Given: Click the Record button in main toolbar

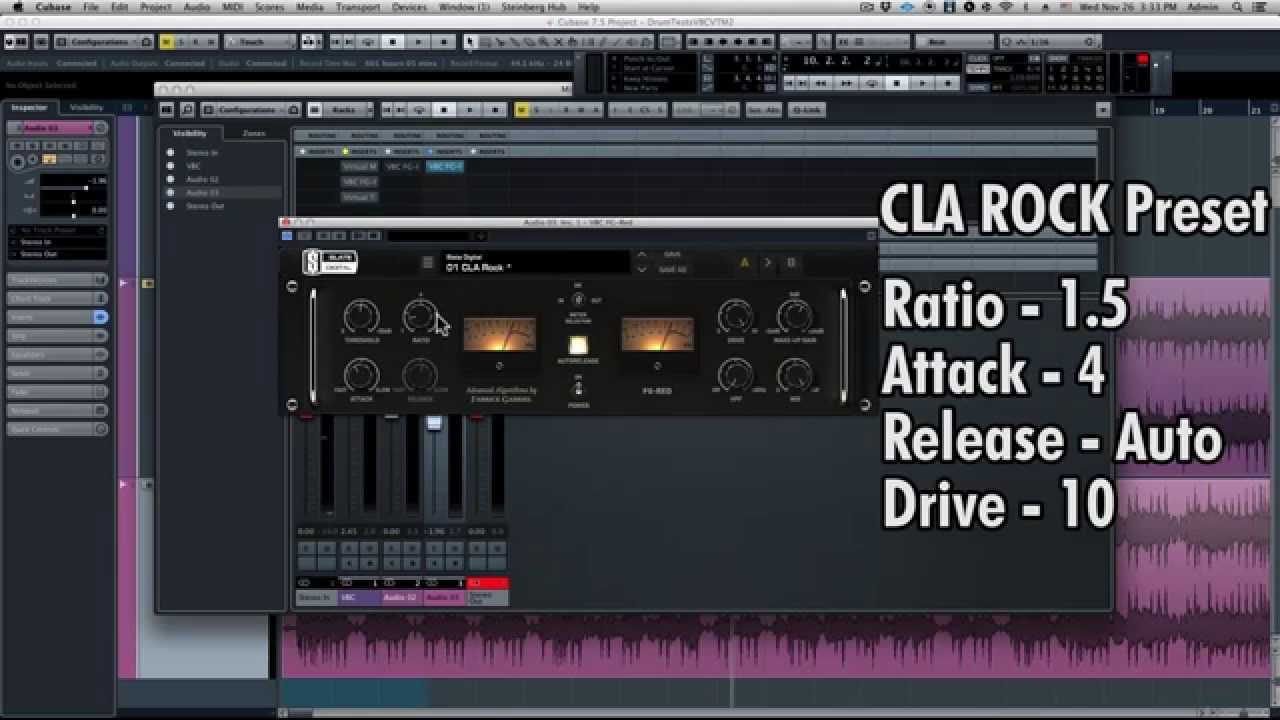Looking at the screenshot, I should 445,42.
